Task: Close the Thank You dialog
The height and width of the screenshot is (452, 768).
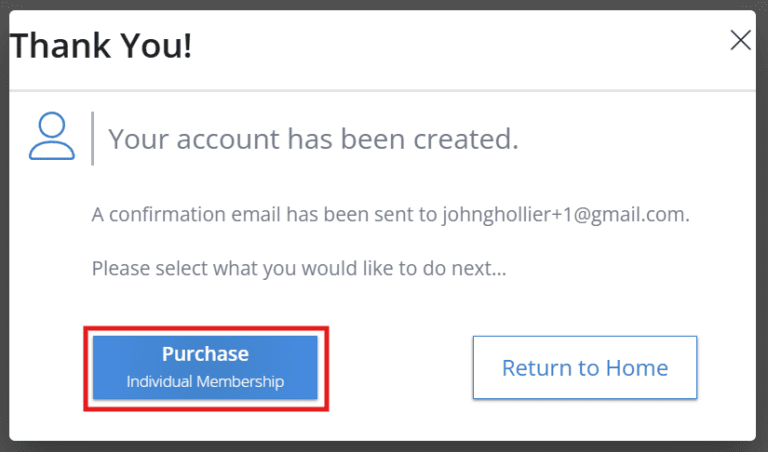Action: (740, 41)
